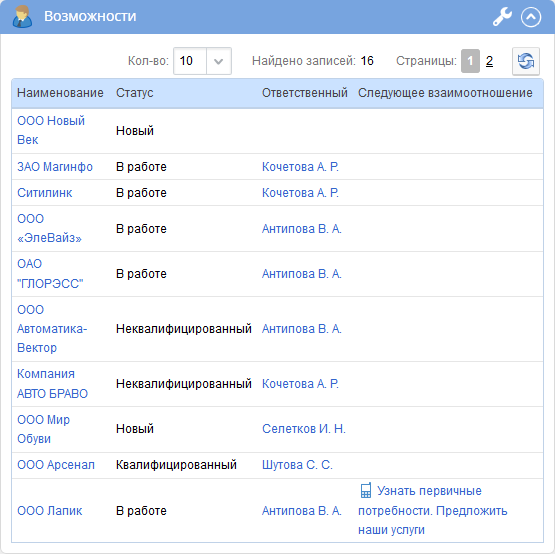Click the Следующее взаимоотношение column header

click(445, 93)
